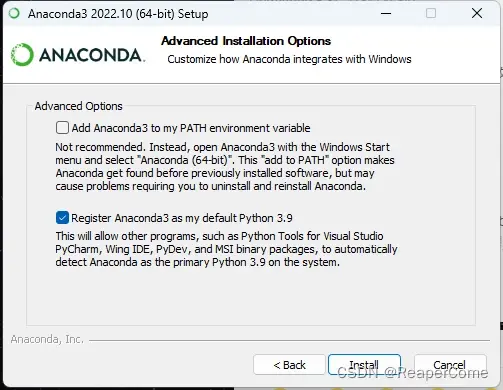Cancel the Anaconda setup
This screenshot has width=503, height=390.
pos(450,365)
